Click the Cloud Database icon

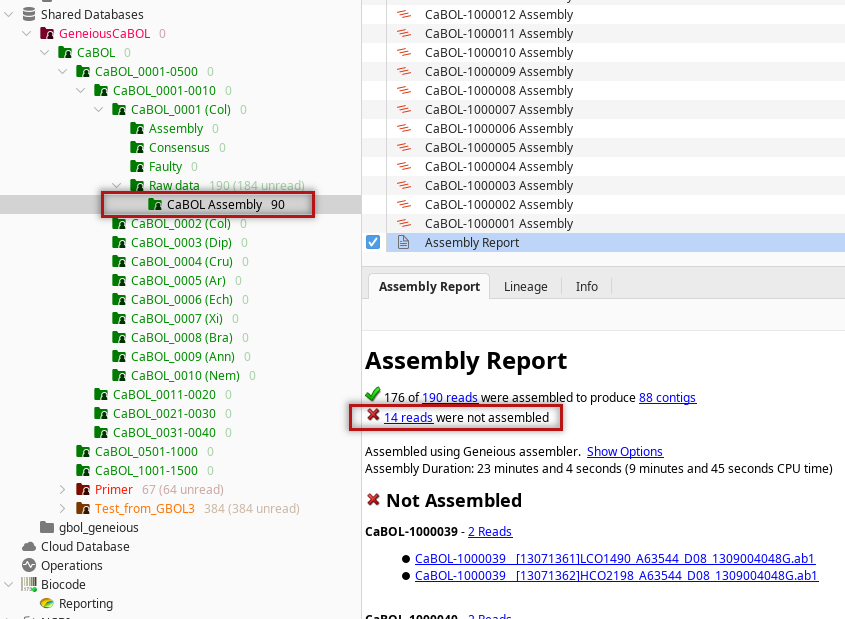click(x=28, y=547)
